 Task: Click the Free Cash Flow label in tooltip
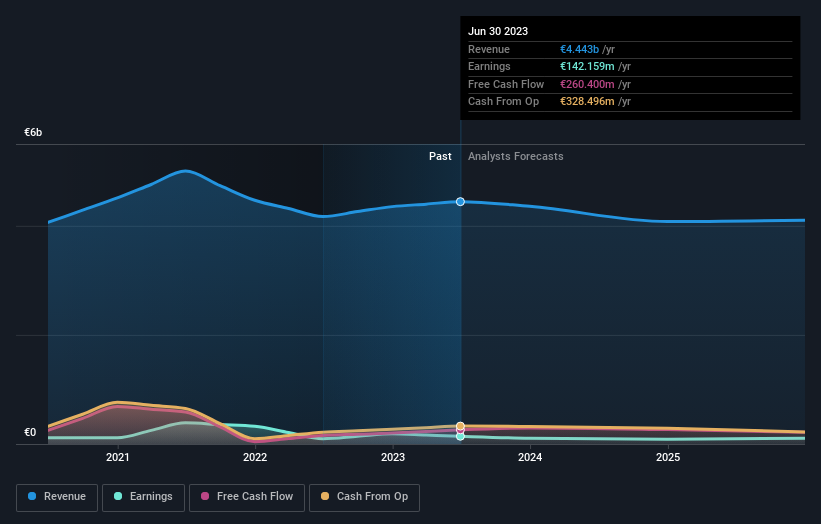506,84
